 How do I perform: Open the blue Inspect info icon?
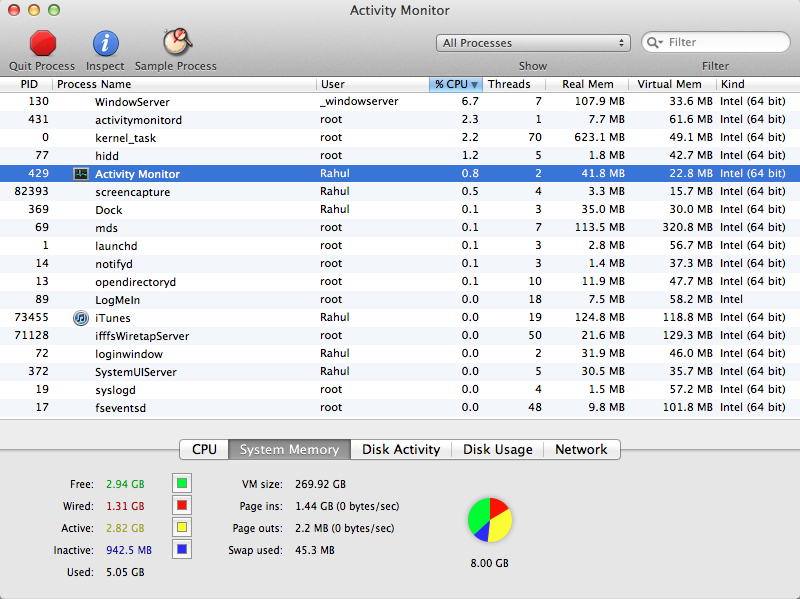pos(105,43)
